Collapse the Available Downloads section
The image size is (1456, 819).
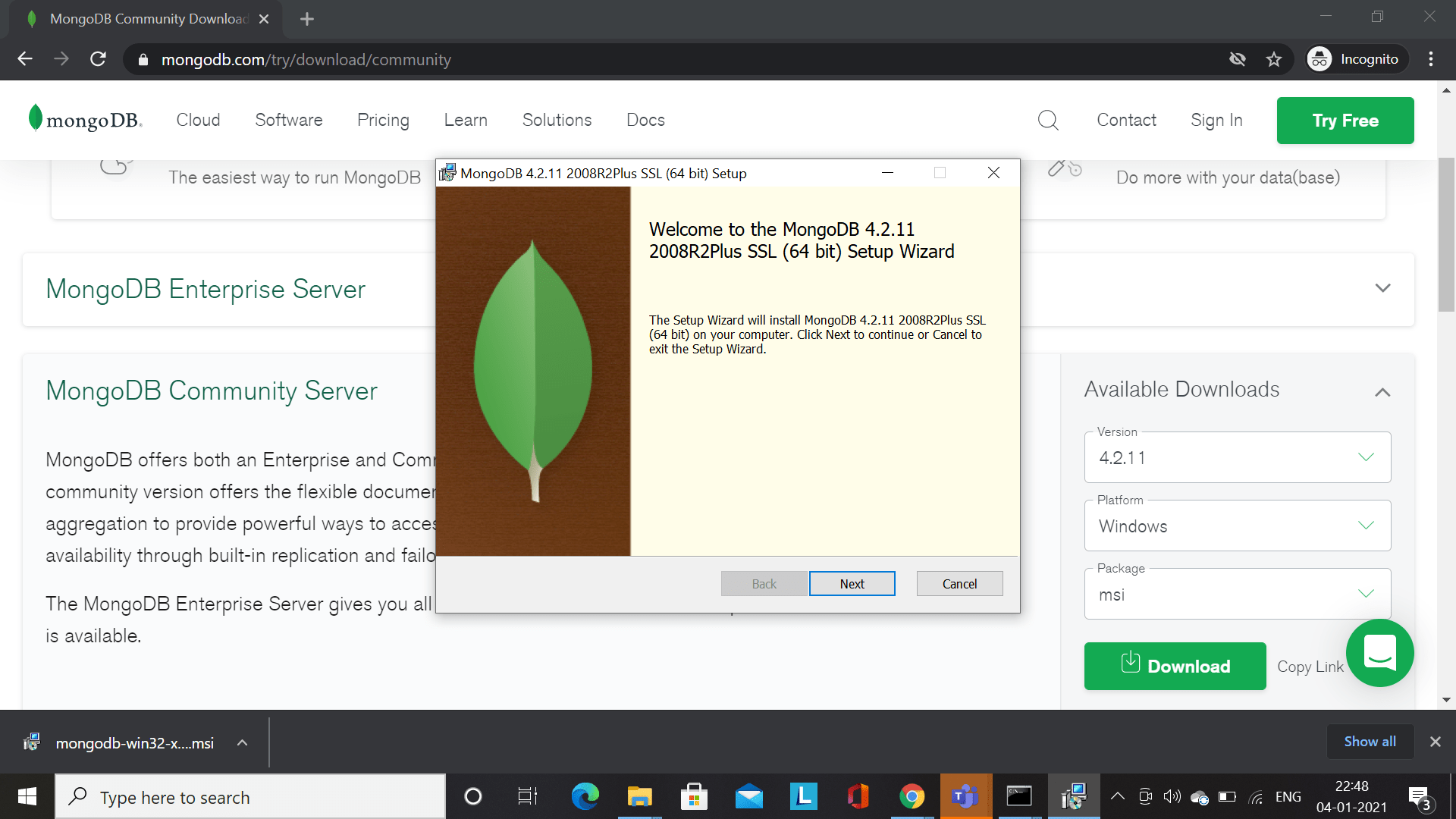click(1383, 391)
